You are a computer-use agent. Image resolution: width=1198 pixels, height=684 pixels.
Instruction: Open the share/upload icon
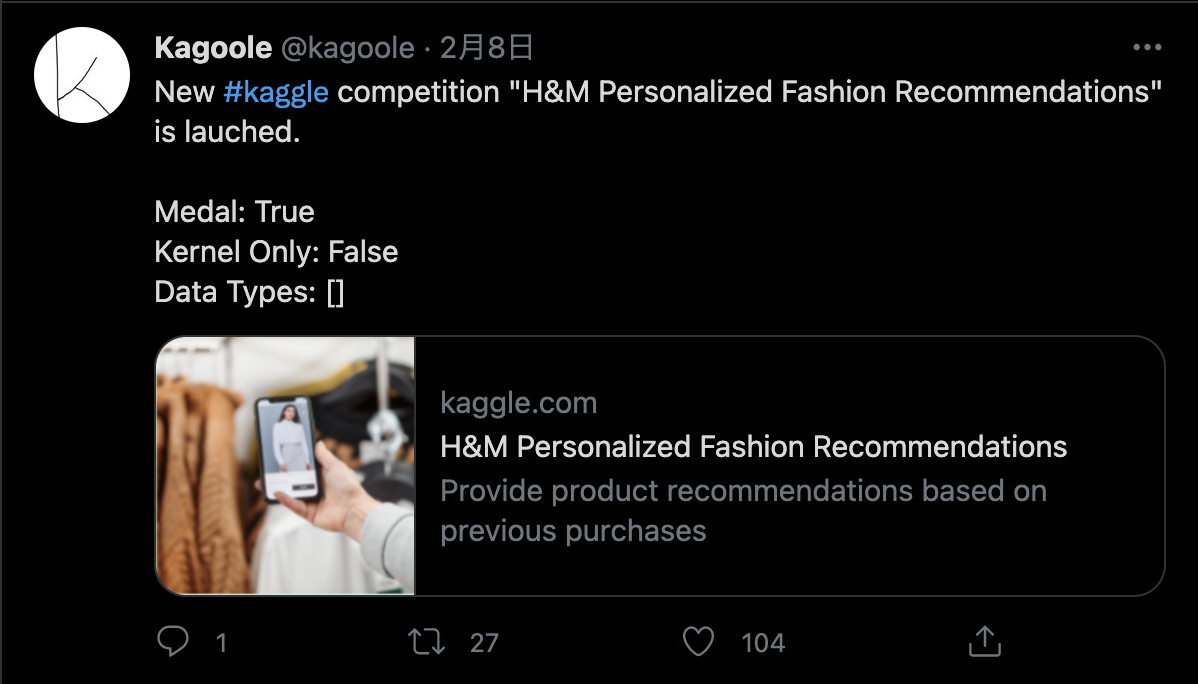pyautogui.click(x=984, y=642)
